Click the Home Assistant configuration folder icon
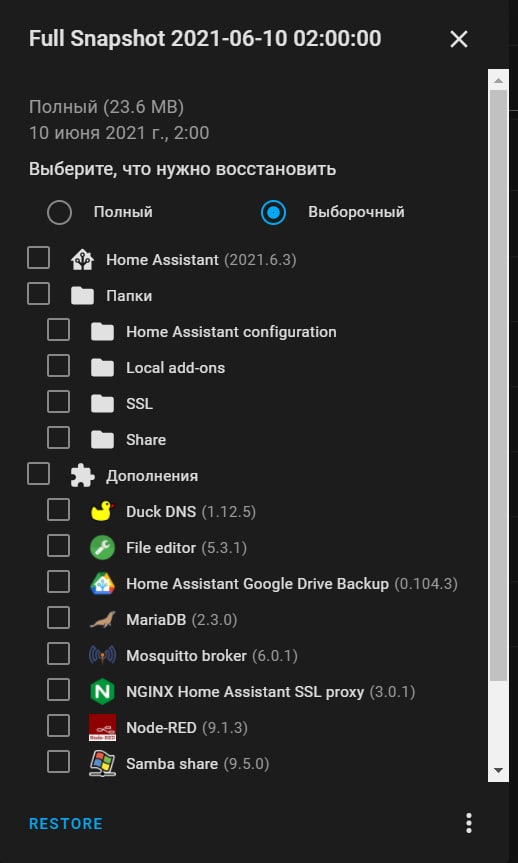Image resolution: width=518 pixels, height=863 pixels. [102, 332]
